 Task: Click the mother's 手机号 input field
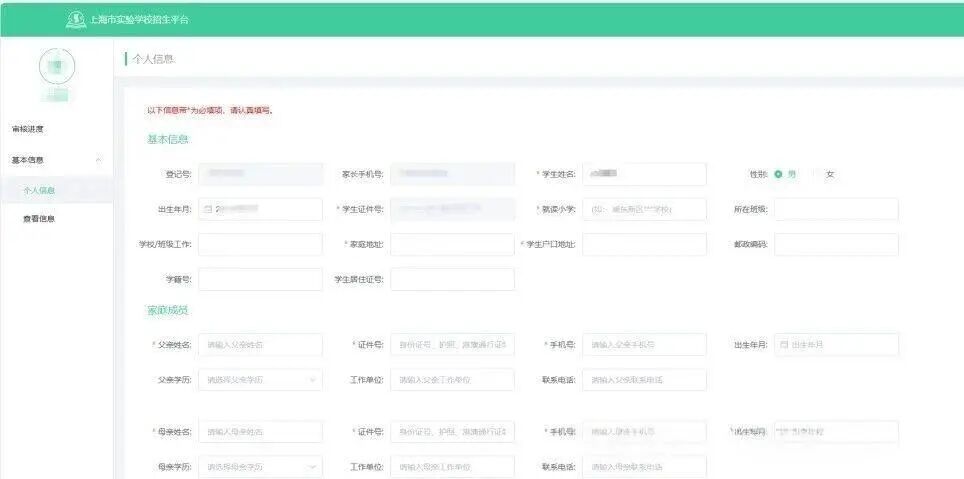coord(644,432)
